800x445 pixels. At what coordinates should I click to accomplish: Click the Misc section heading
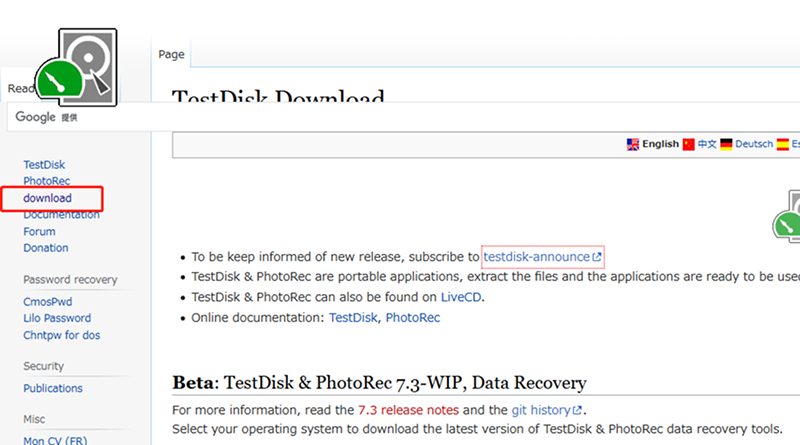point(34,419)
